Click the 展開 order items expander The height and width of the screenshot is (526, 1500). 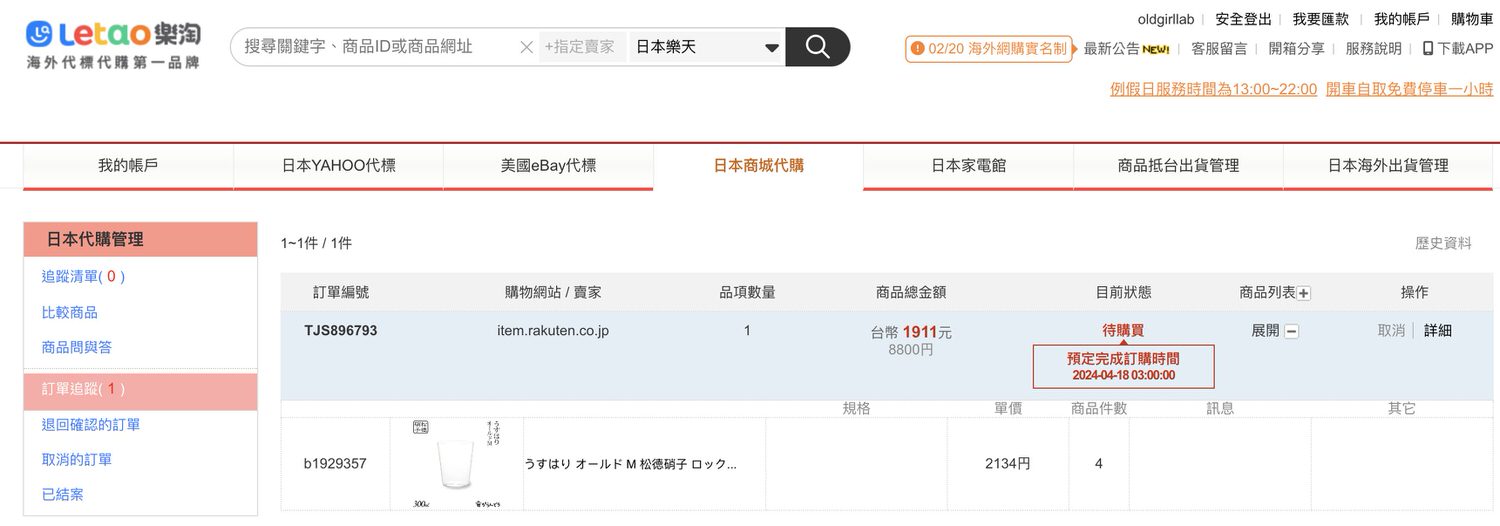[x=1265, y=331]
